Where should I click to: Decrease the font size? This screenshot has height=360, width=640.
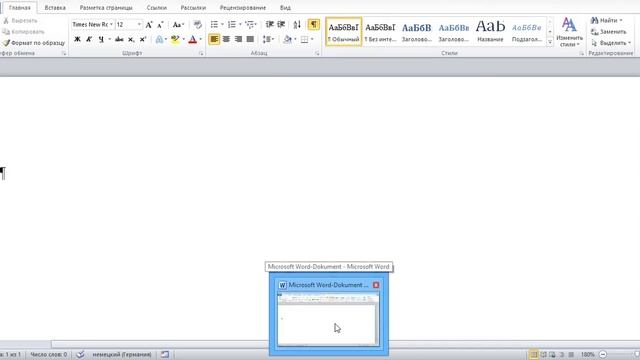[160, 25]
